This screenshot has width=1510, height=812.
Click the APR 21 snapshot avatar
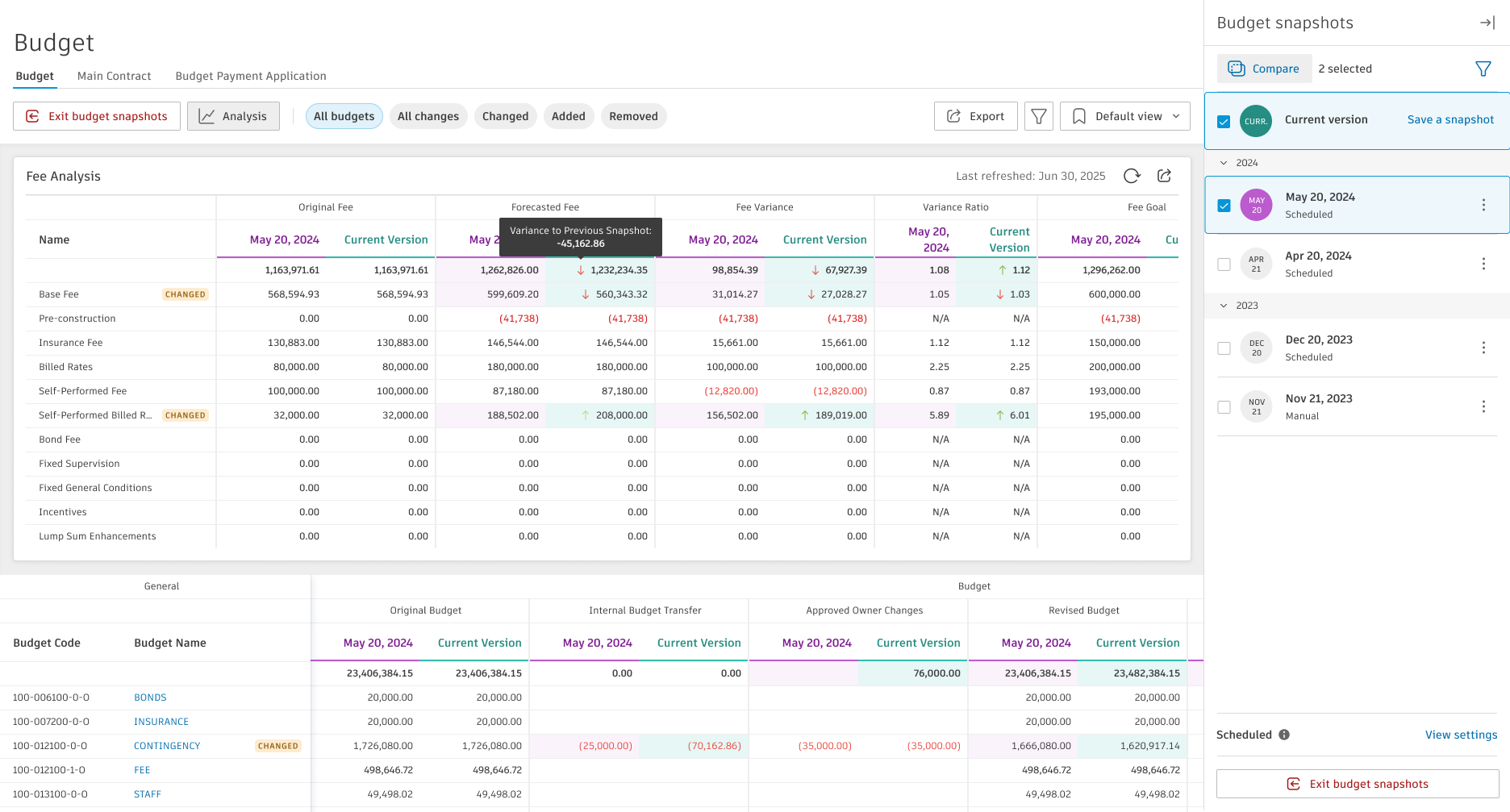[x=1256, y=264]
